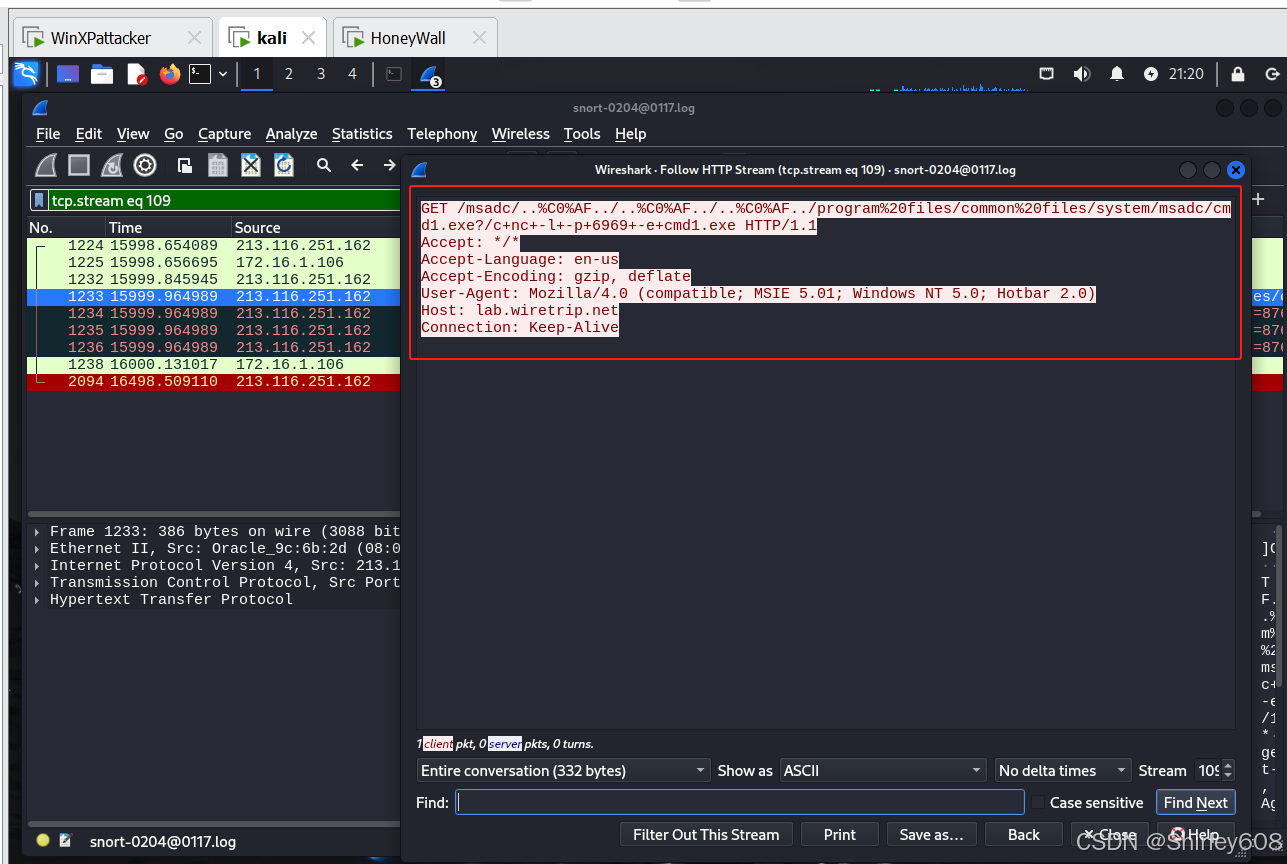Click the capture file properties status icon
Screen dimensions: 1287x864
tap(66, 841)
